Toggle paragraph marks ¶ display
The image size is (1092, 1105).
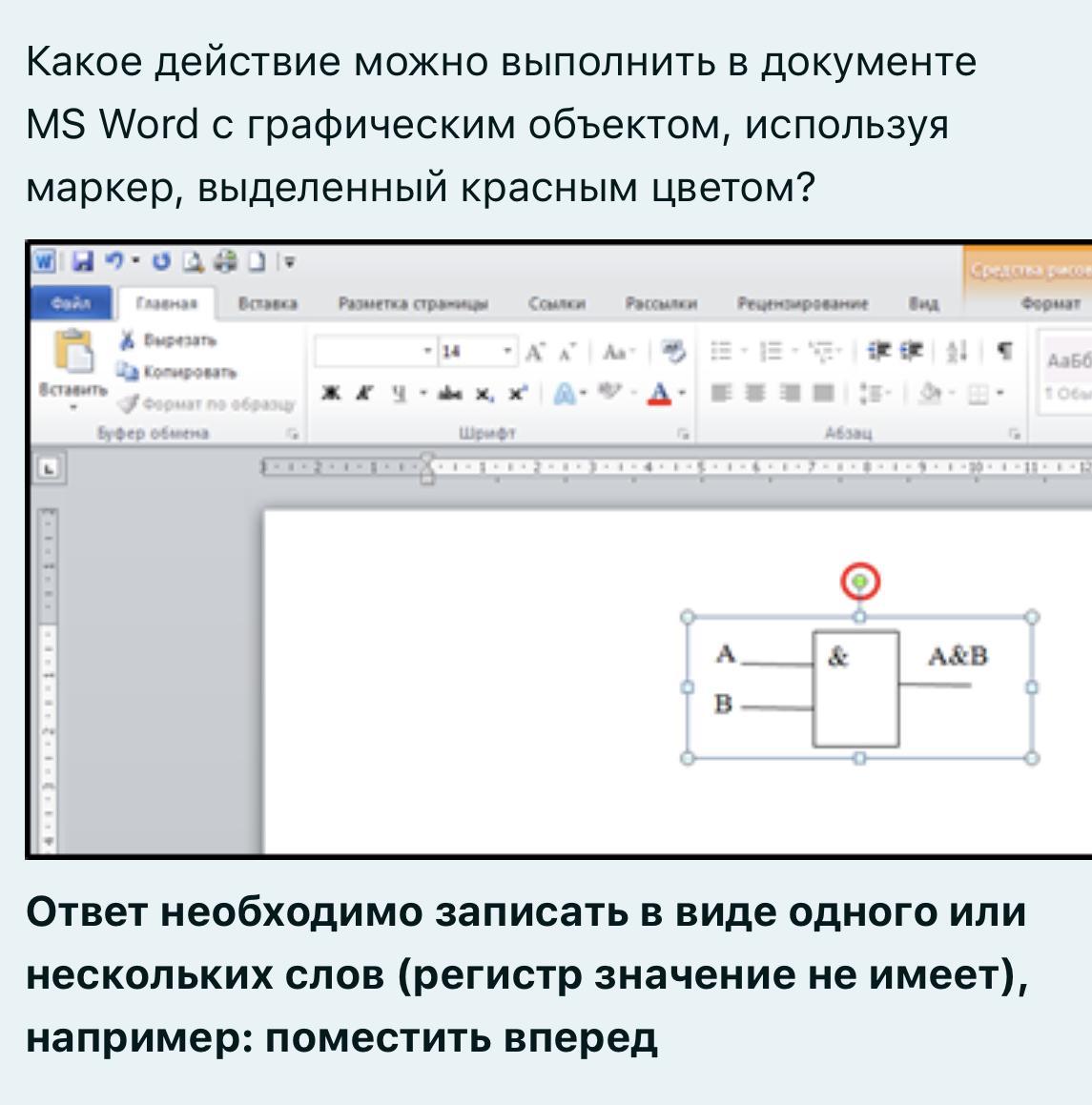1004,352
